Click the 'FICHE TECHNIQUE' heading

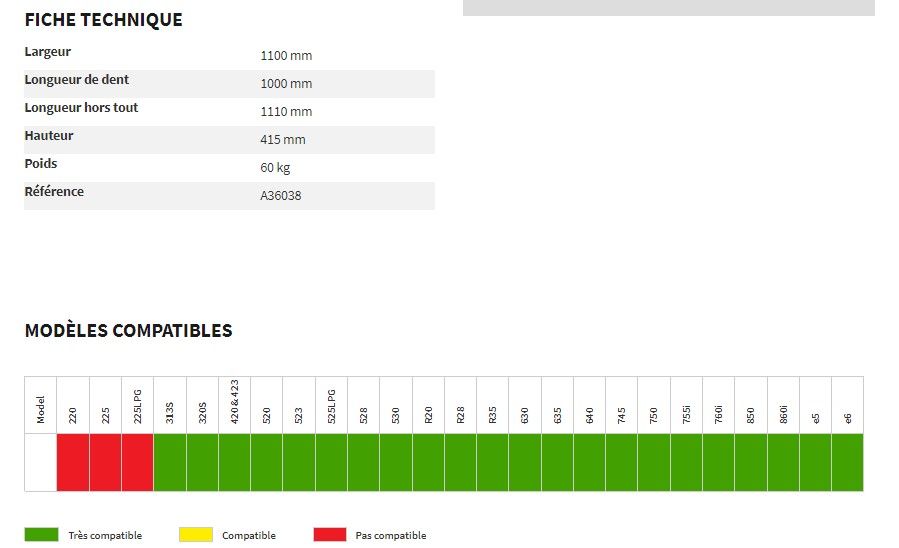pos(103,20)
